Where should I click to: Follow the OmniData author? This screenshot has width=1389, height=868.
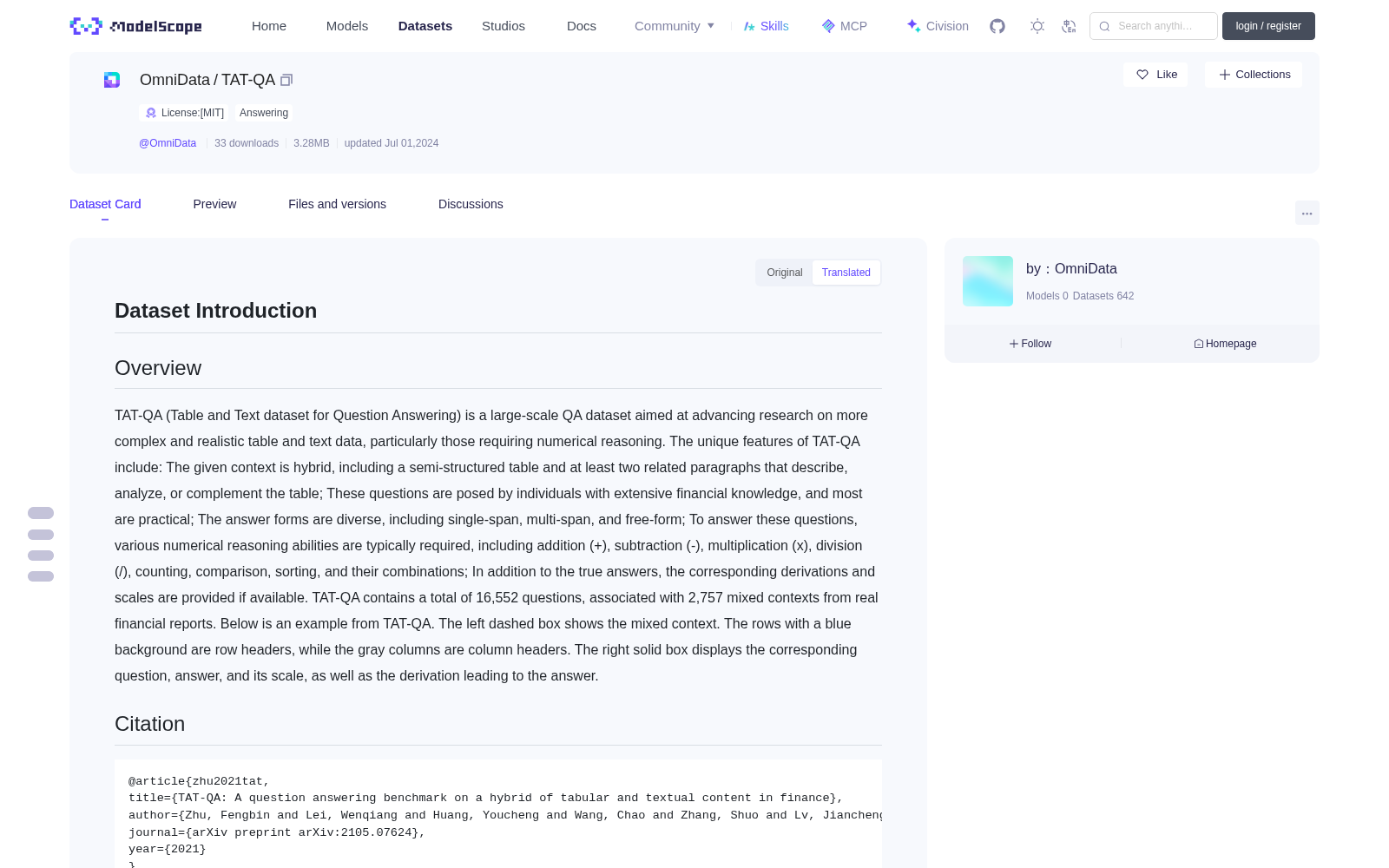point(1030,344)
